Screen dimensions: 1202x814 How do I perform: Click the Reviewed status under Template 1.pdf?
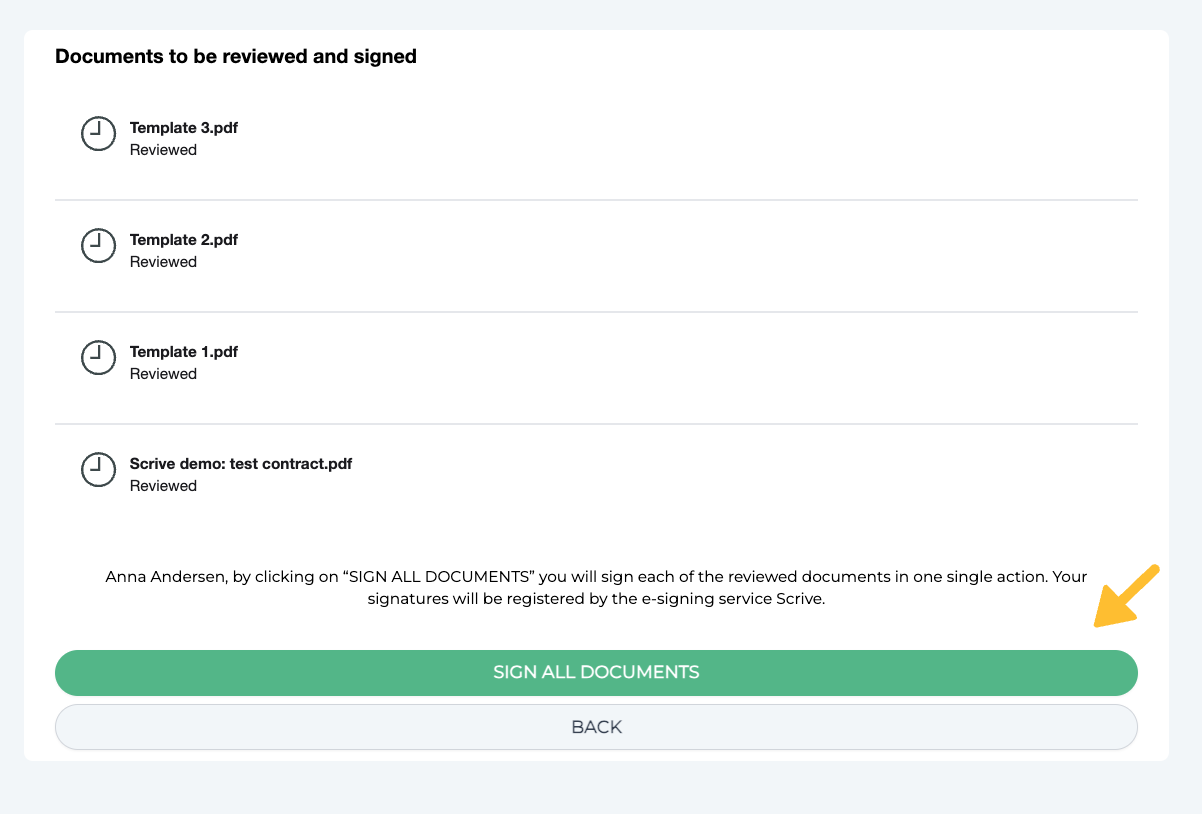[163, 374]
